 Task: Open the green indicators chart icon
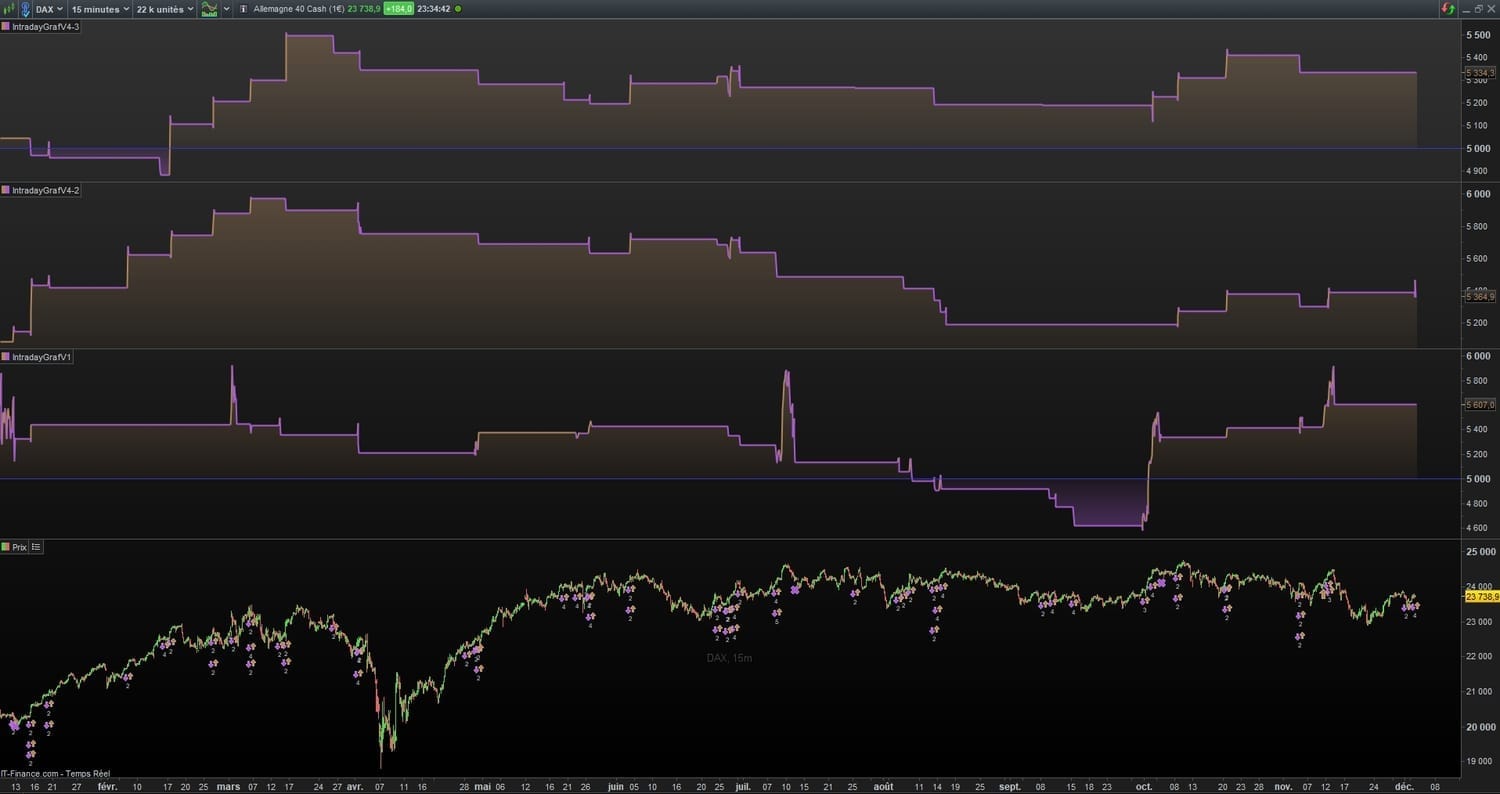pos(209,9)
